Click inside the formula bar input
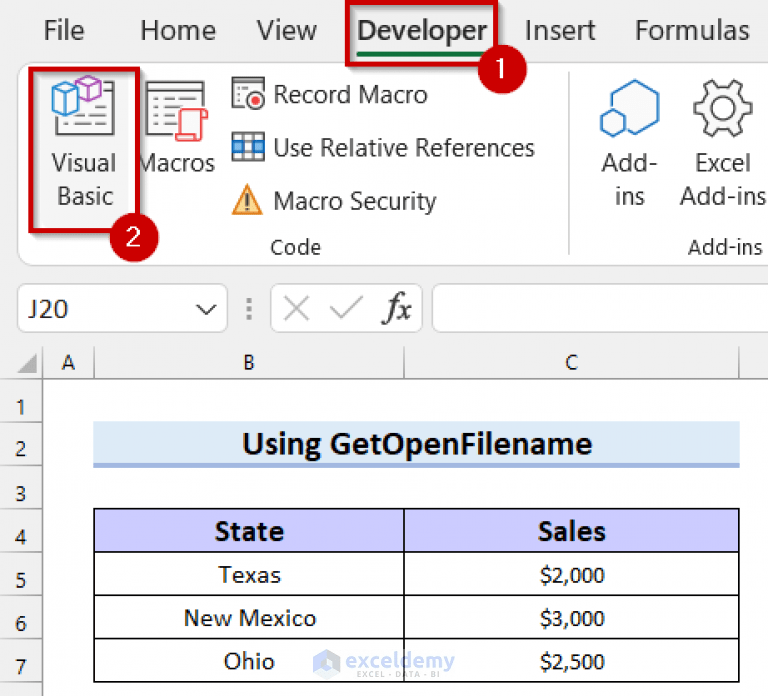 (600, 309)
